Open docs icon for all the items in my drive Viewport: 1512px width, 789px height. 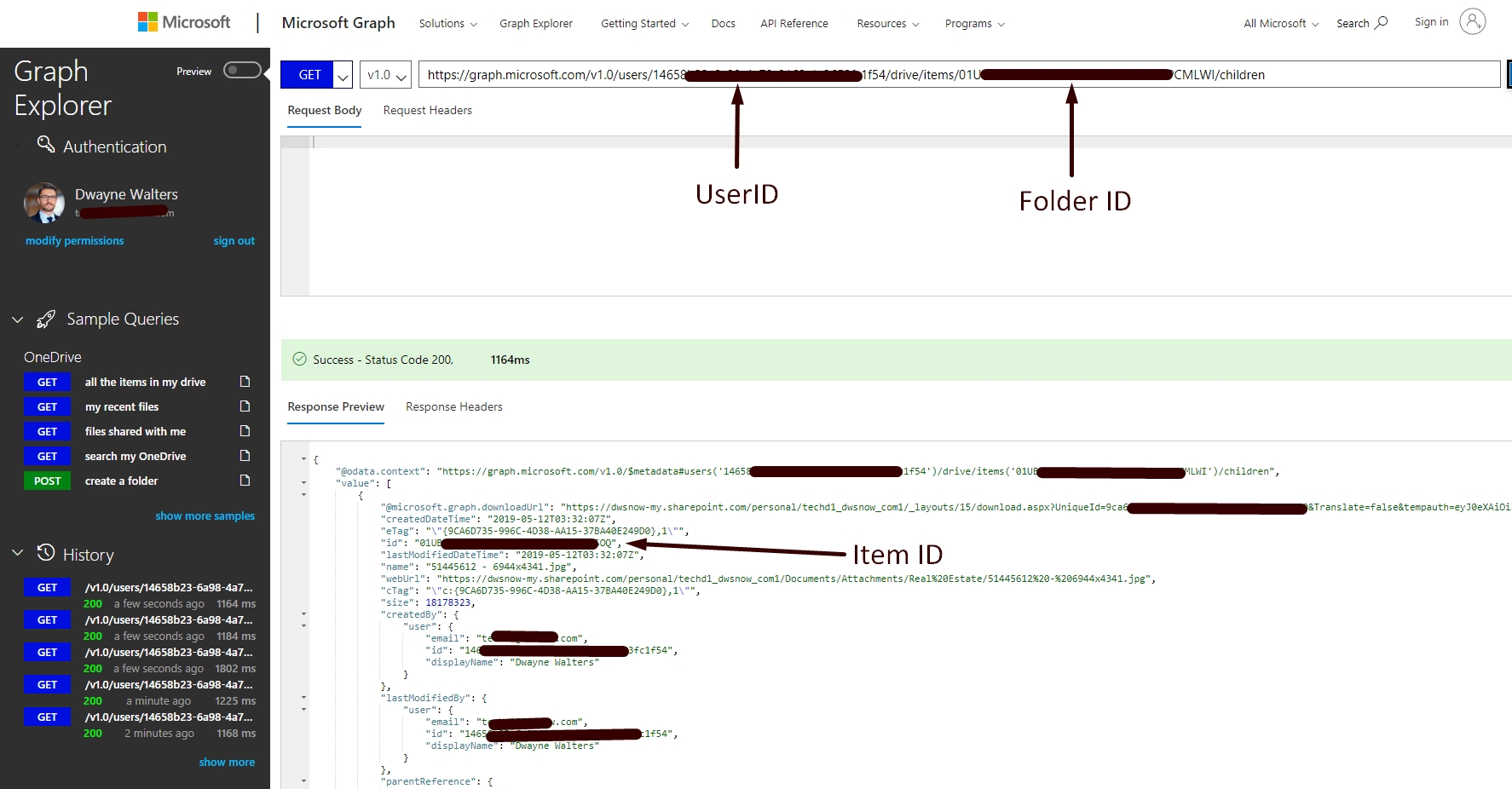(x=245, y=382)
